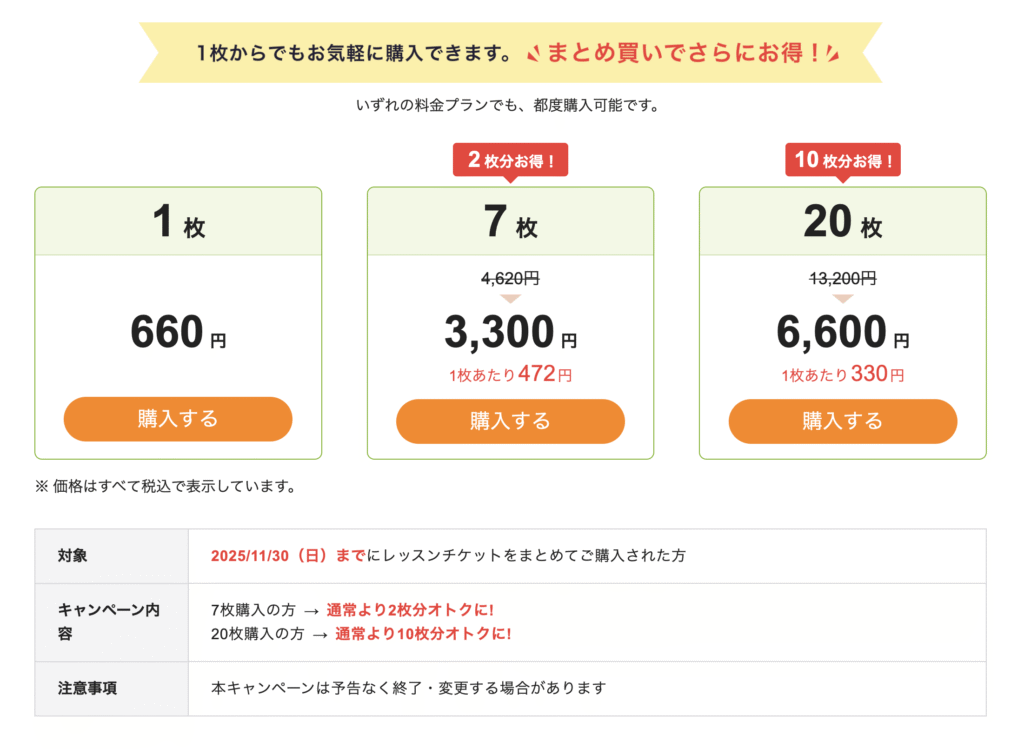Click the struck-through 4,620円 price

(510, 279)
